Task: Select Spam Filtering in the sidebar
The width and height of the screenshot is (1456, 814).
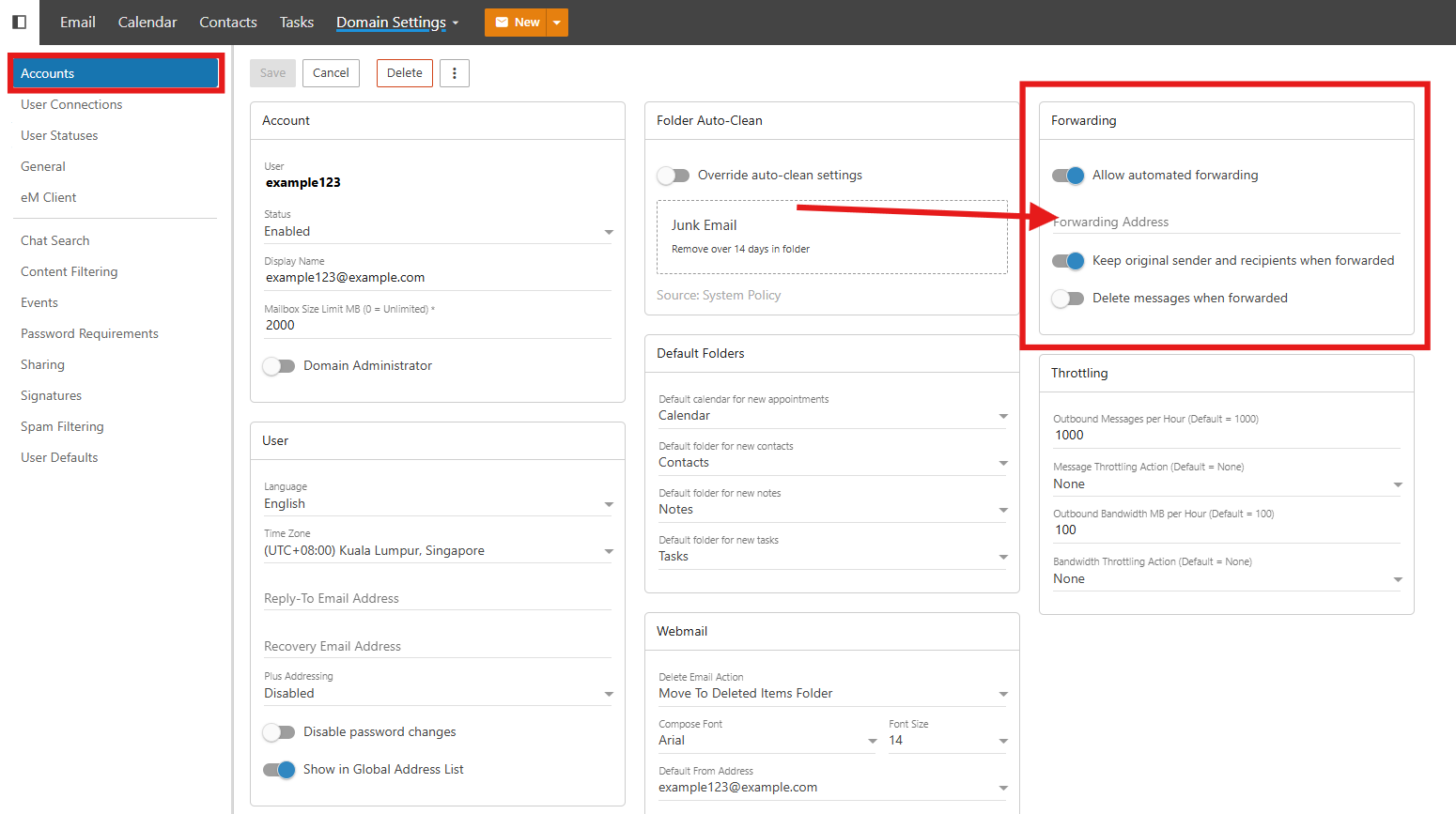Action: tap(62, 427)
